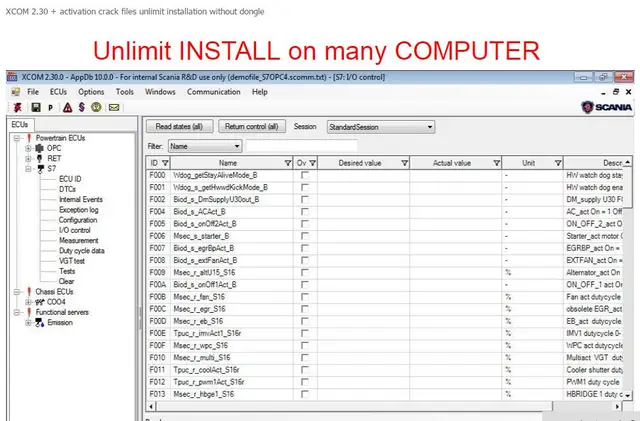This screenshot has width=640, height=421.
Task: Click the Ov column filter funnel icon
Action: (313, 163)
